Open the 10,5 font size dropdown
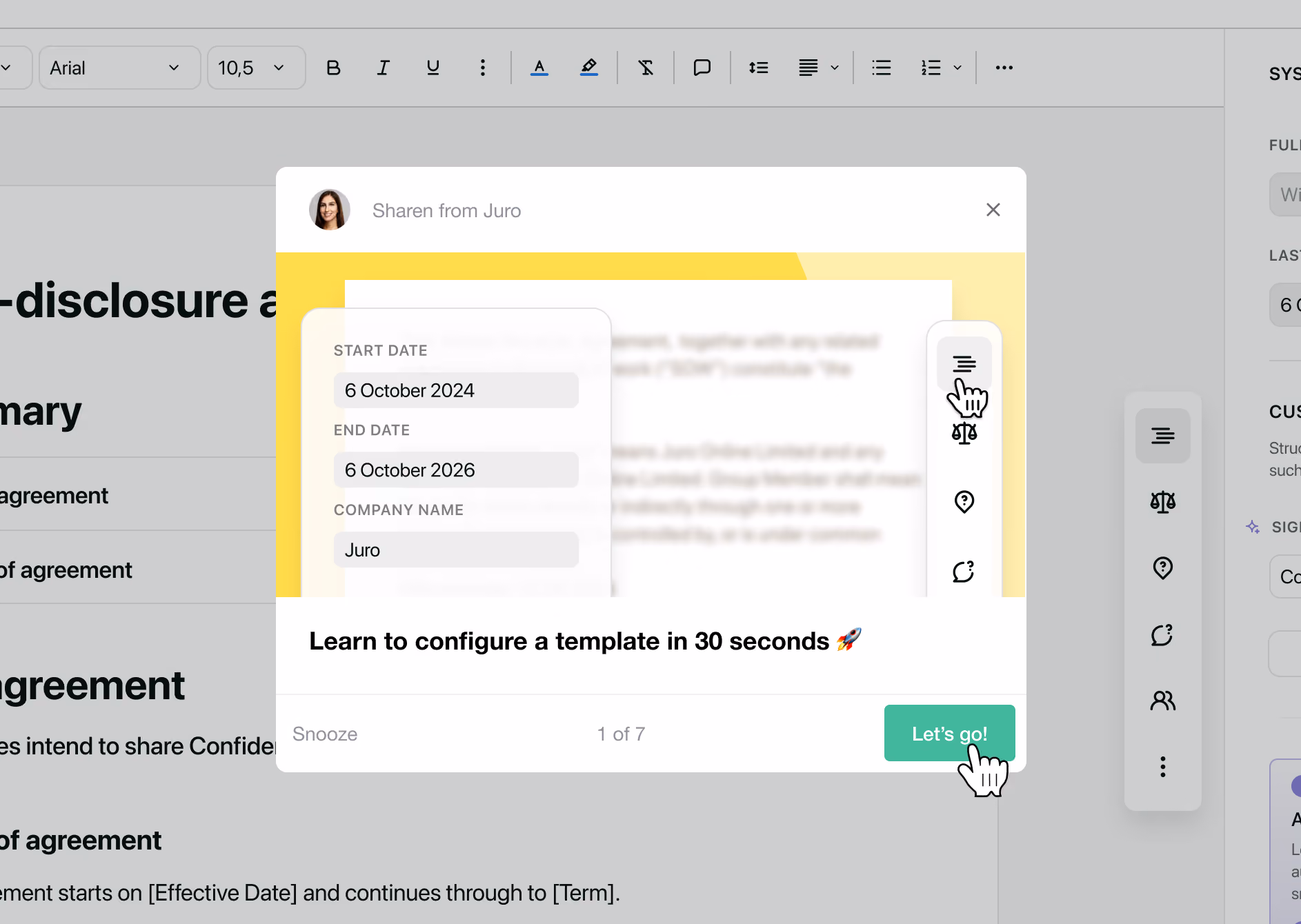 [x=256, y=68]
